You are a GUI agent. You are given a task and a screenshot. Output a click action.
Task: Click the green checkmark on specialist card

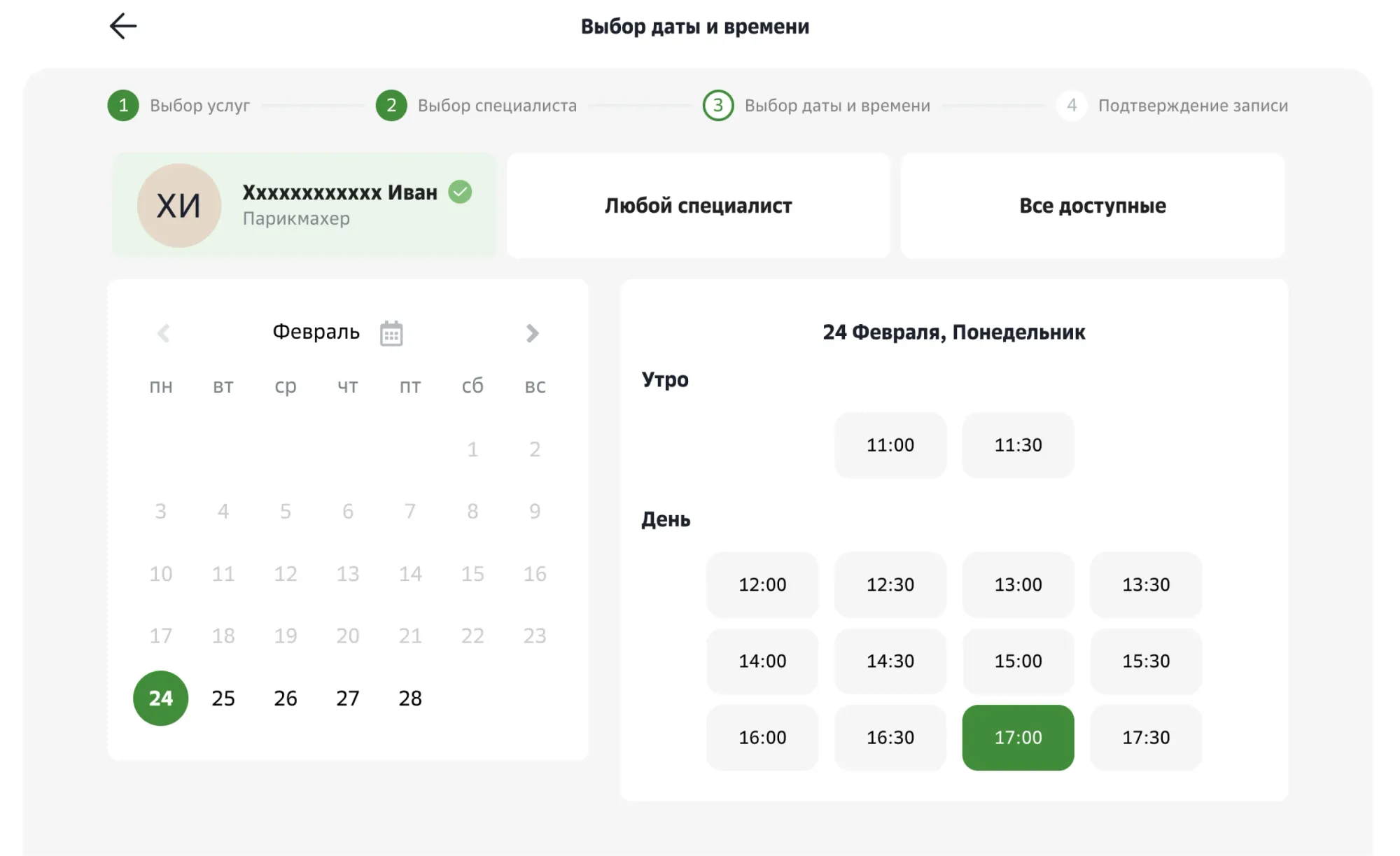click(x=460, y=192)
